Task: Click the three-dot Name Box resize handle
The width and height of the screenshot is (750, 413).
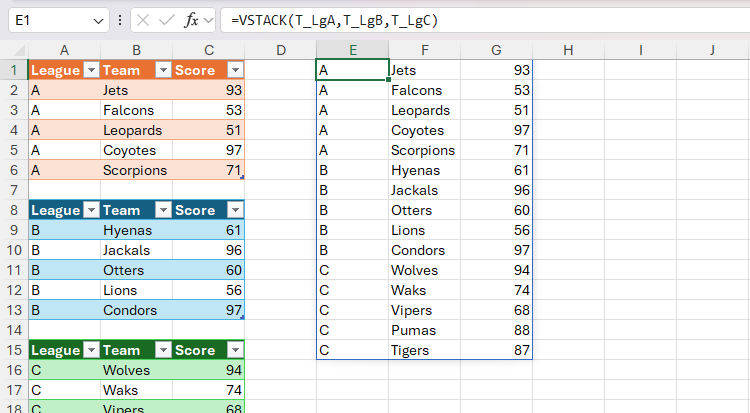Action: [121, 20]
